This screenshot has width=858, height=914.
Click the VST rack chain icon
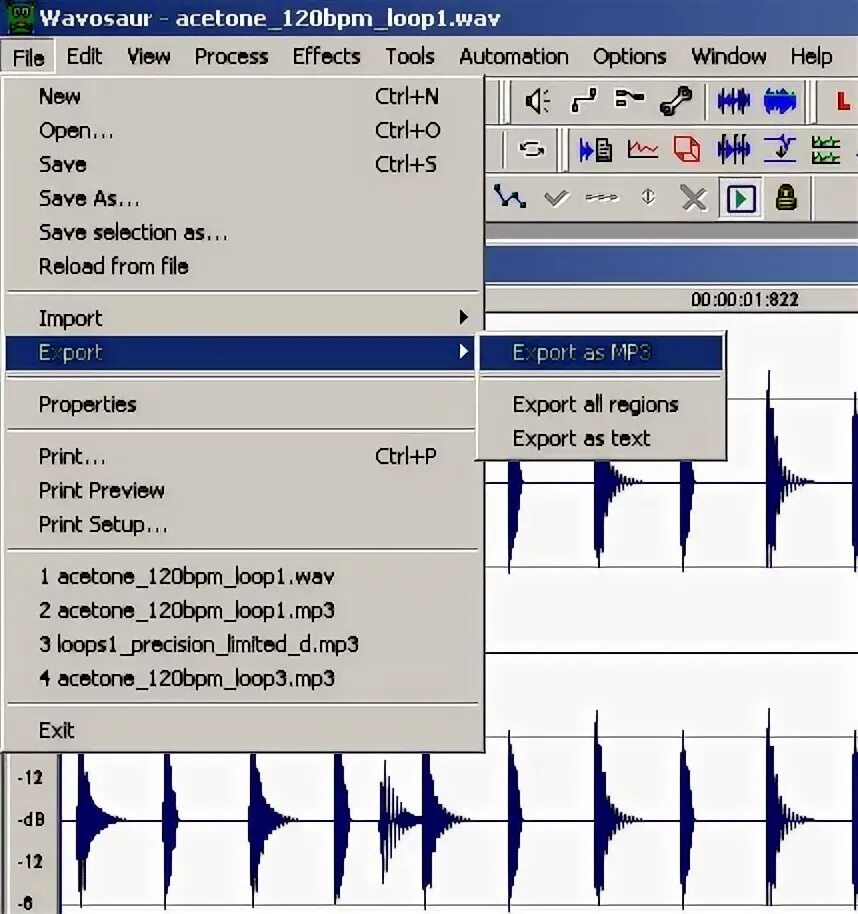(x=630, y=99)
